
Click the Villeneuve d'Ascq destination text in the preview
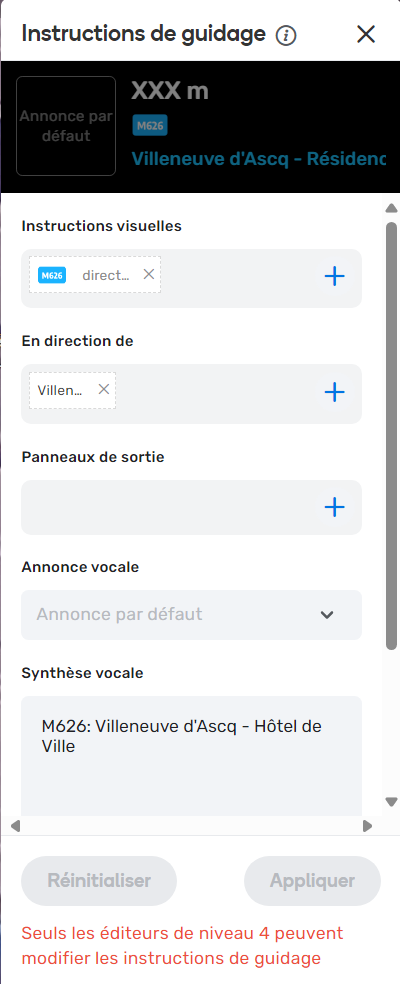pyautogui.click(x=258, y=158)
